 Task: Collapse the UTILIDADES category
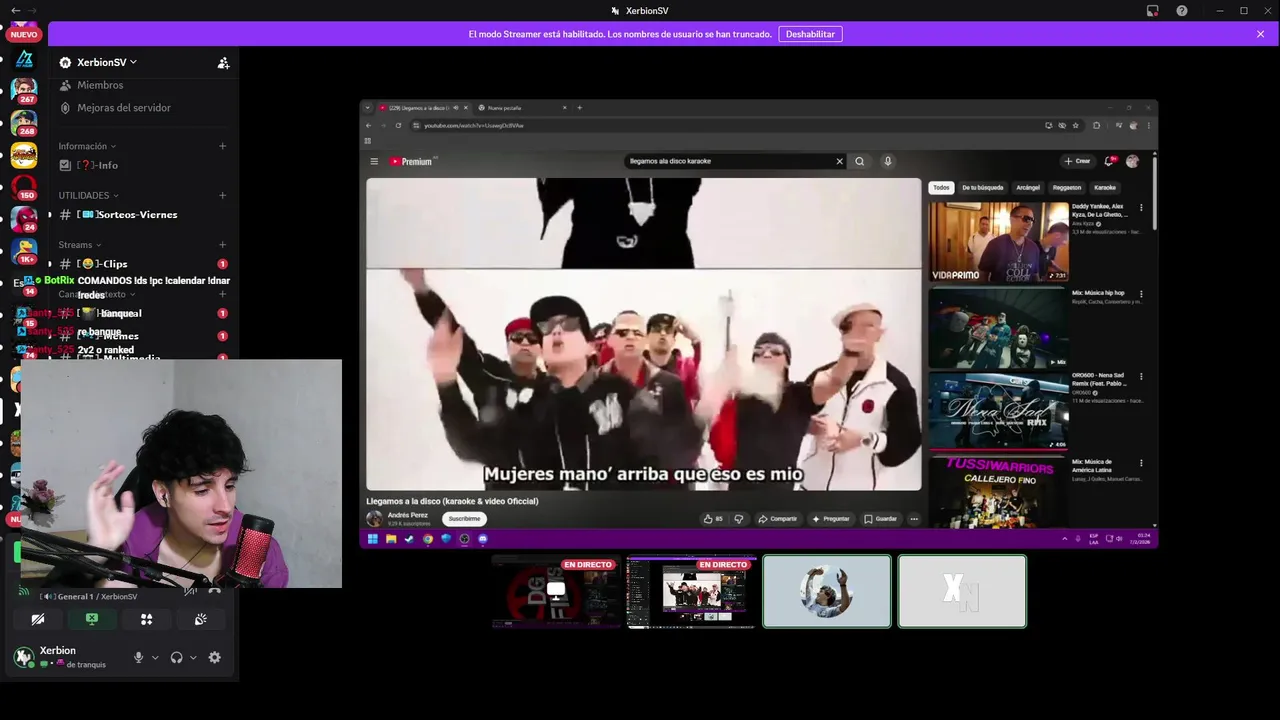pyautogui.click(x=89, y=195)
